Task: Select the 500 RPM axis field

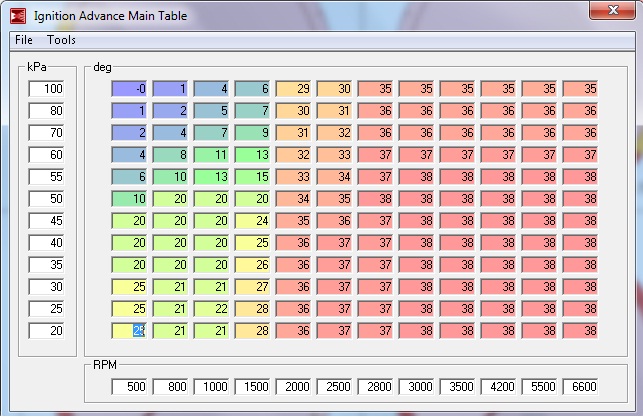Action: pos(129,386)
